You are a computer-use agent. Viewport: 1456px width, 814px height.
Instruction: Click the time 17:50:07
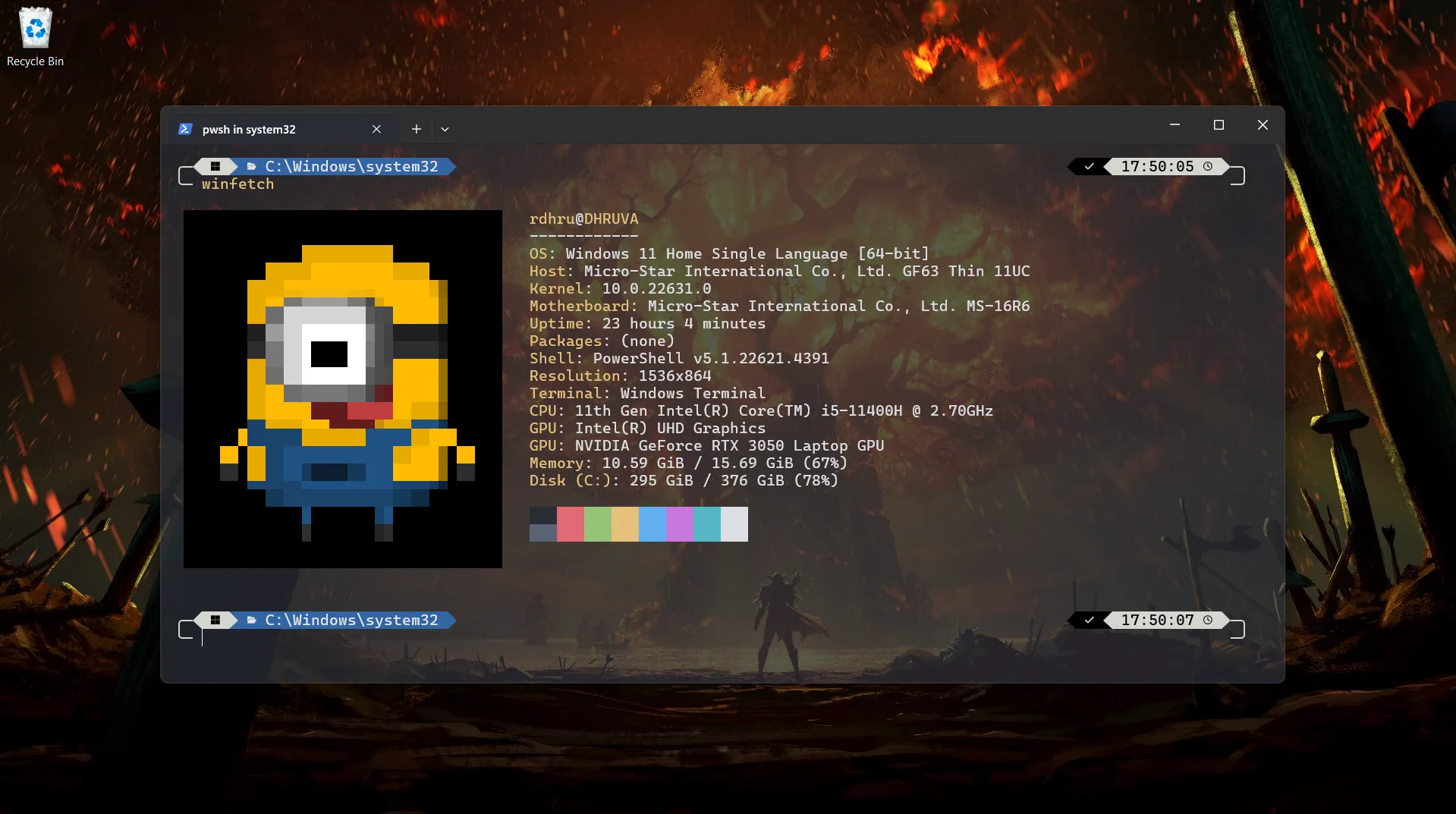point(1158,620)
